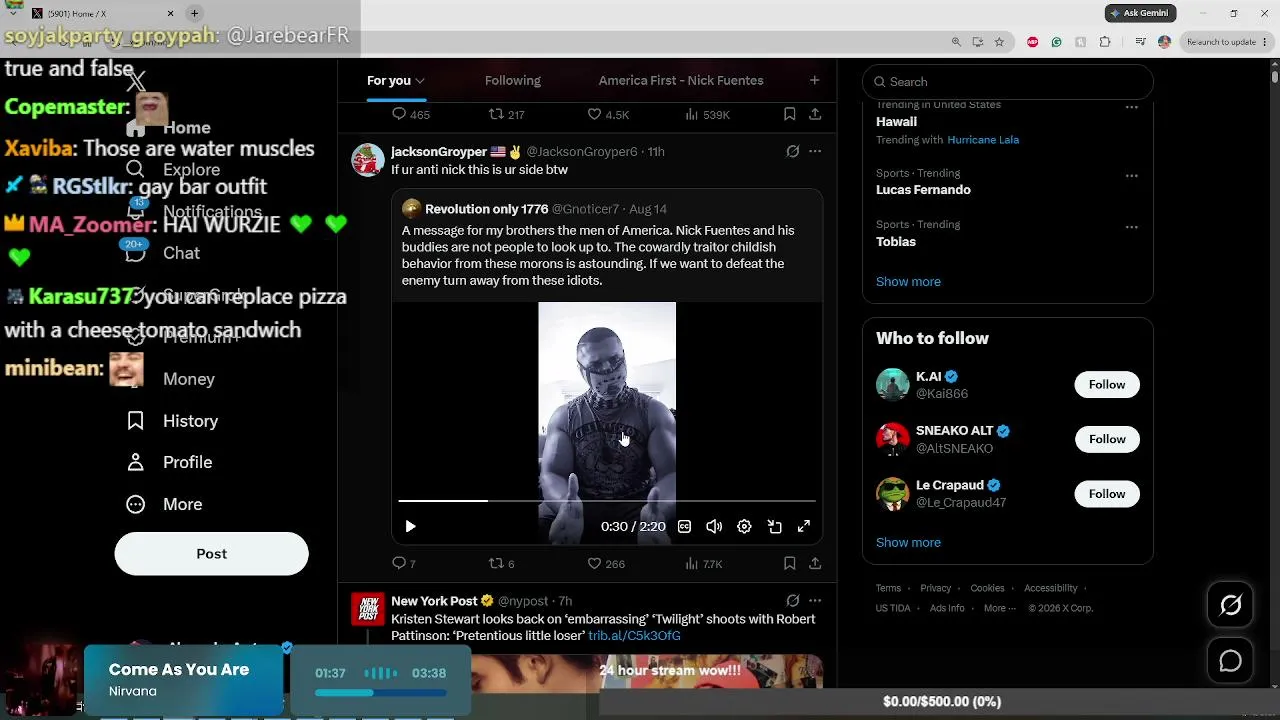The width and height of the screenshot is (1280, 720).
Task: Open the Grammarly extension icon
Action: 1056,42
